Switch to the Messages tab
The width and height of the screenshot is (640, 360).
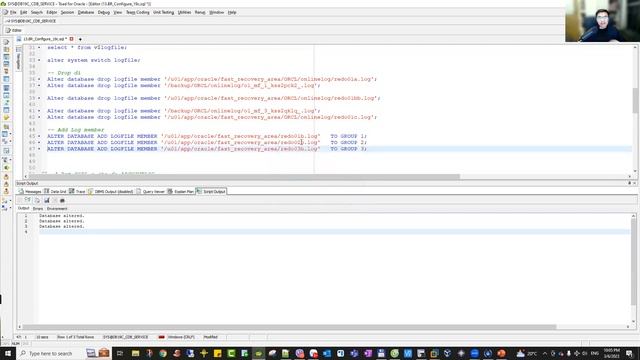pyautogui.click(x=30, y=191)
